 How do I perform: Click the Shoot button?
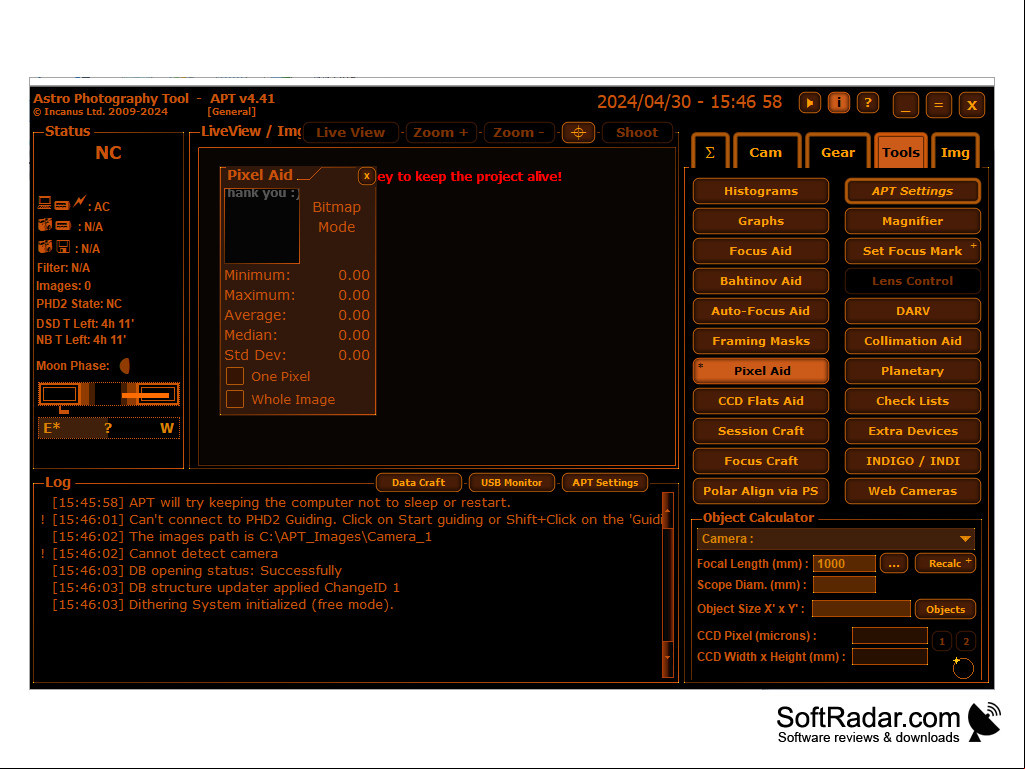pos(637,133)
